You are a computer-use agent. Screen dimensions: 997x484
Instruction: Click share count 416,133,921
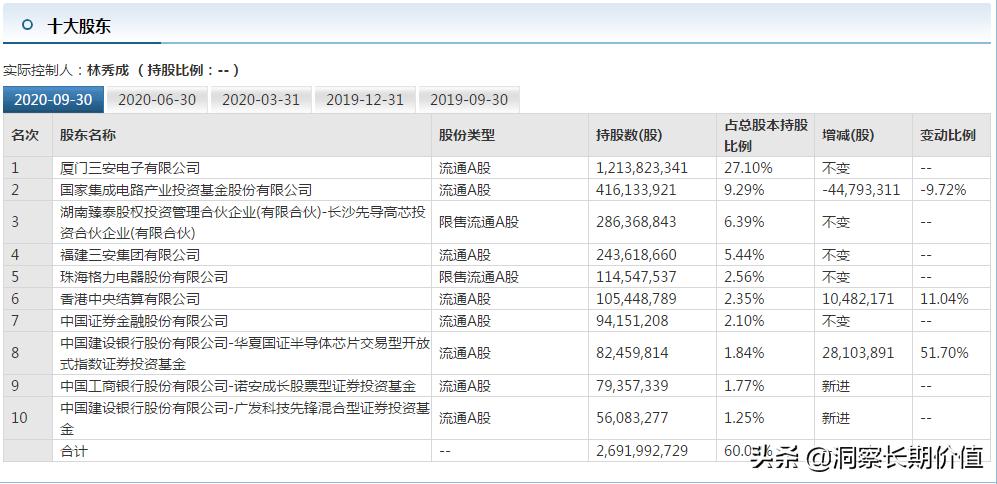(x=636, y=190)
